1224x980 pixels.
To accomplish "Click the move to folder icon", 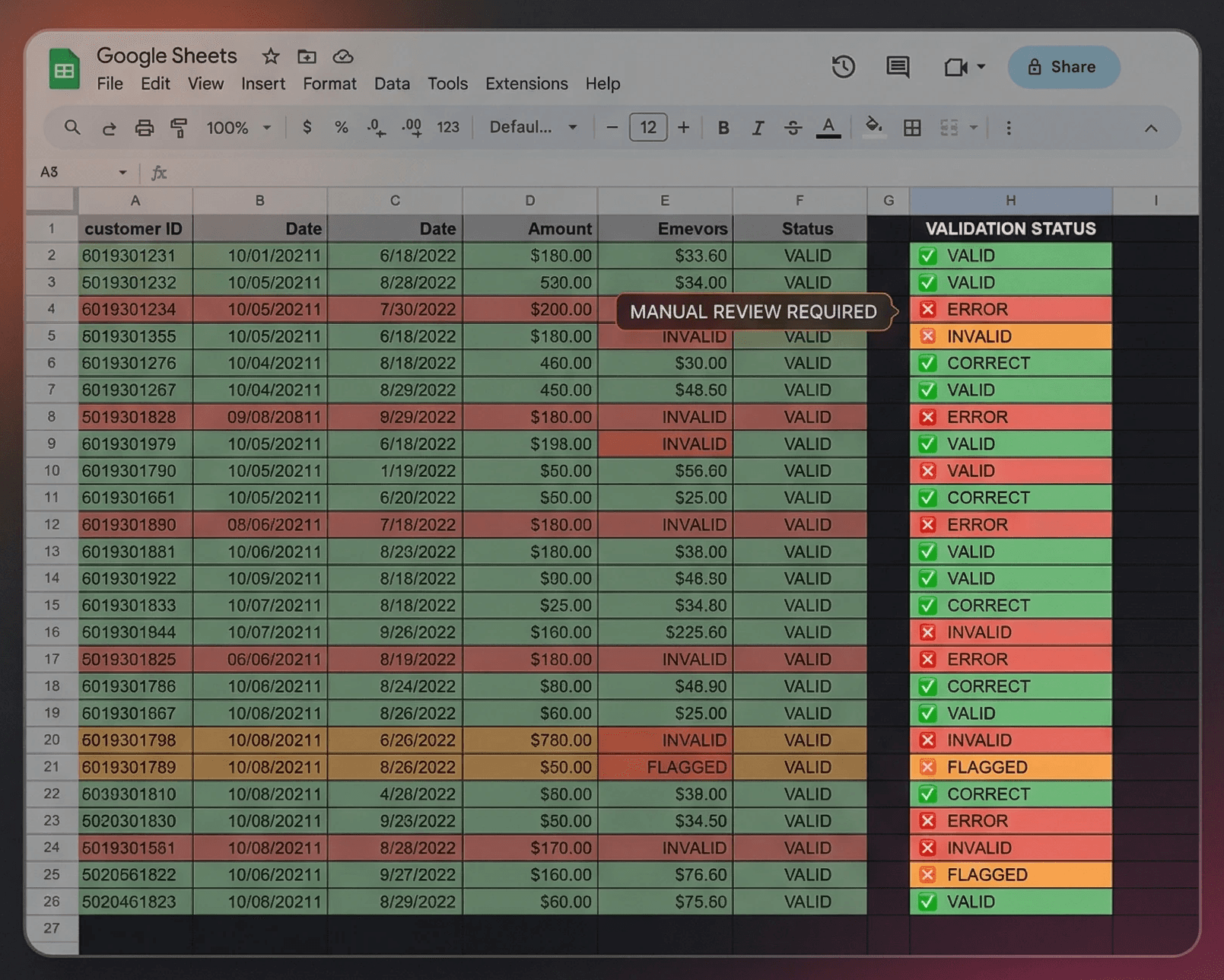I will pos(307,56).
